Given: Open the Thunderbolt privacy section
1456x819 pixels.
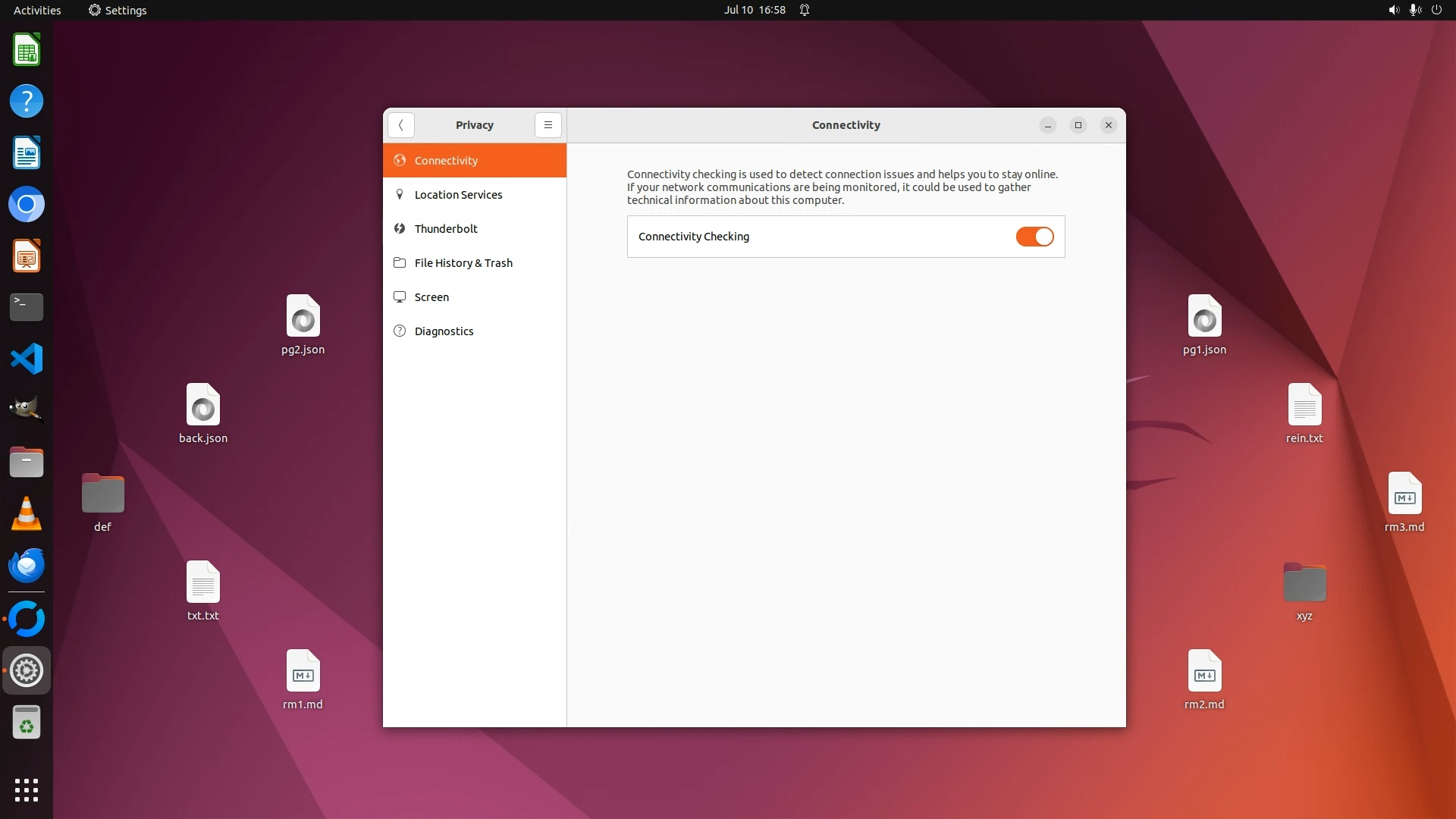Looking at the screenshot, I should pos(446,229).
